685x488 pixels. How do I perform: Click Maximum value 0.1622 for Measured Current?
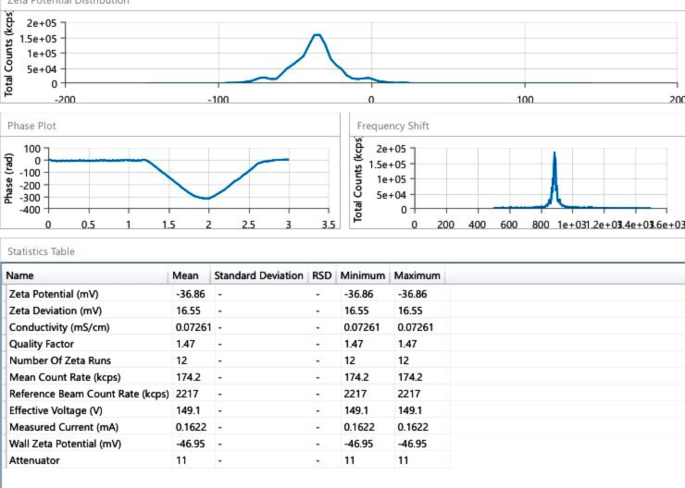point(413,427)
